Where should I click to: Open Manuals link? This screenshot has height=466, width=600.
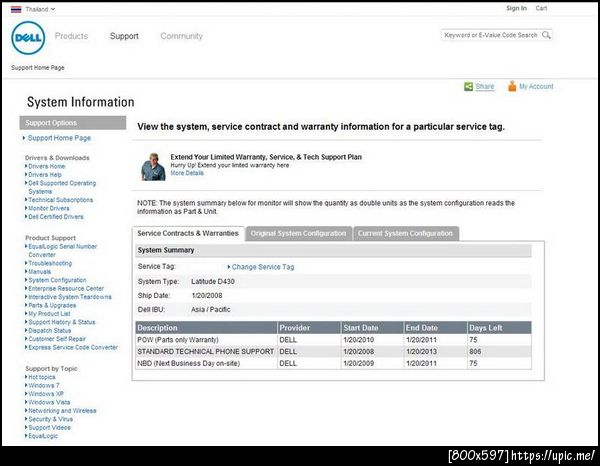(39, 272)
